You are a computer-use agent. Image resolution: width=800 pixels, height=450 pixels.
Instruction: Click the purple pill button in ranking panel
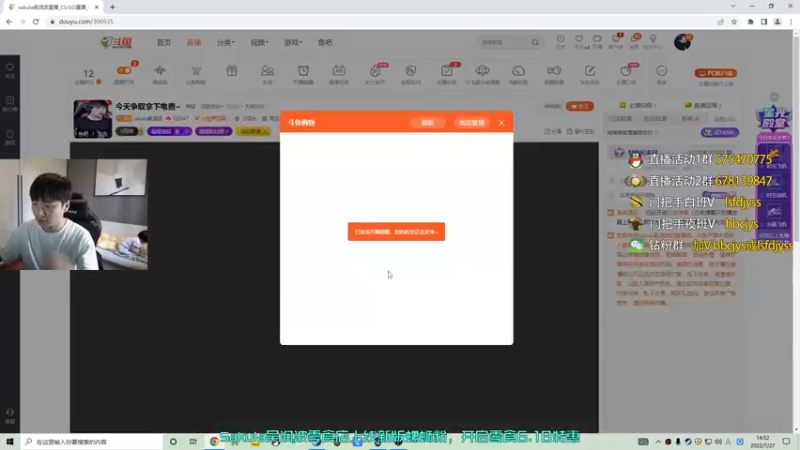click(720, 132)
